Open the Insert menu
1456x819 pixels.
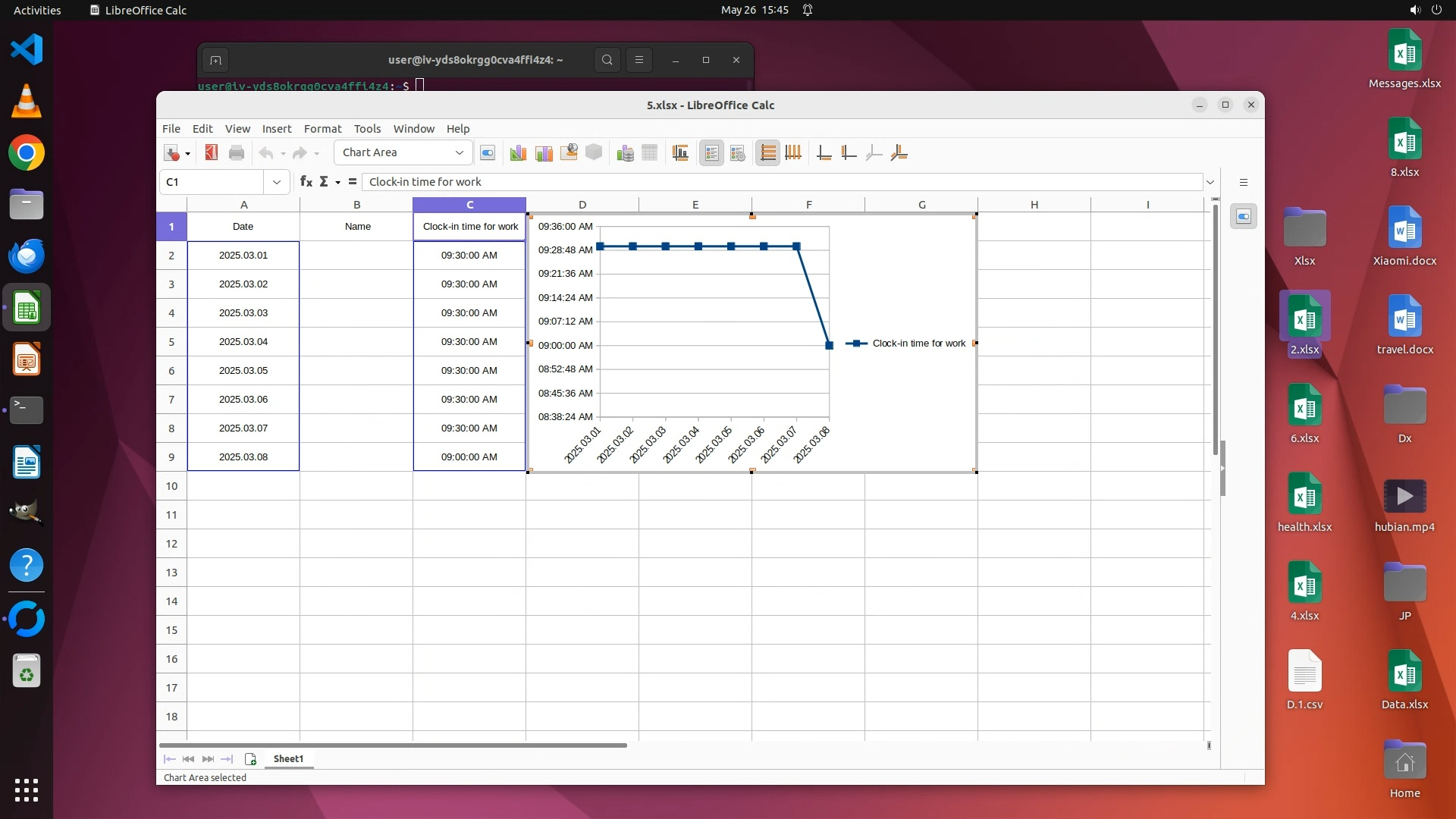tap(276, 129)
